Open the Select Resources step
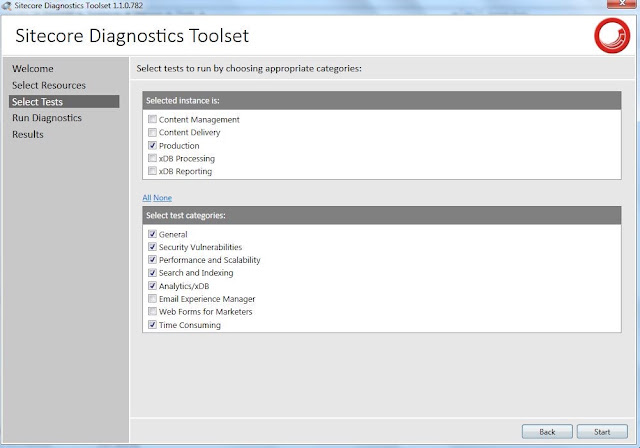The width and height of the screenshot is (640, 448). point(49,85)
